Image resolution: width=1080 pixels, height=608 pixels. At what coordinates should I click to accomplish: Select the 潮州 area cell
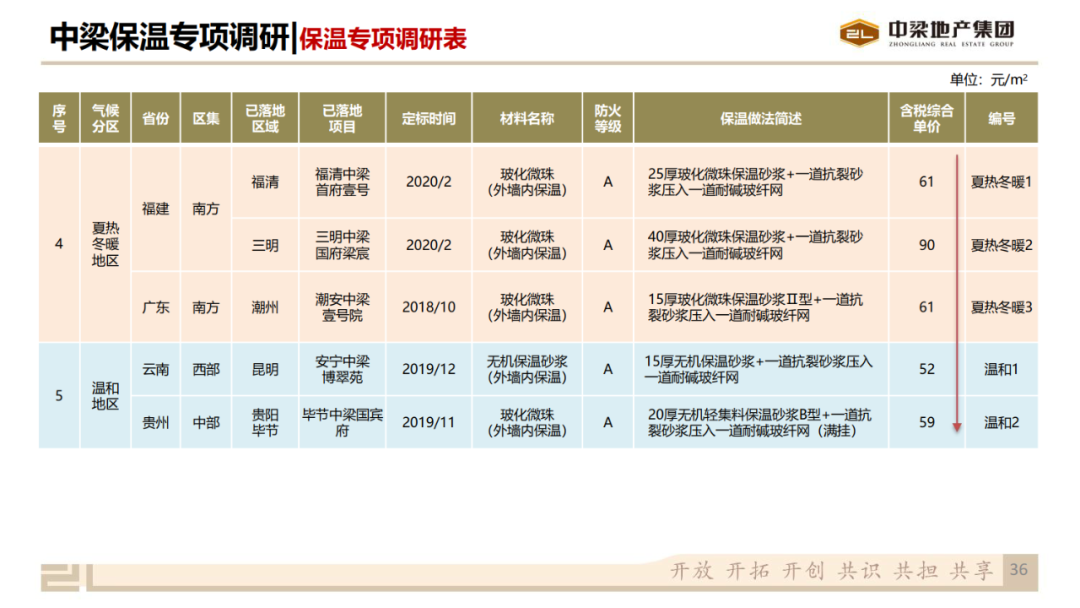[265, 307]
